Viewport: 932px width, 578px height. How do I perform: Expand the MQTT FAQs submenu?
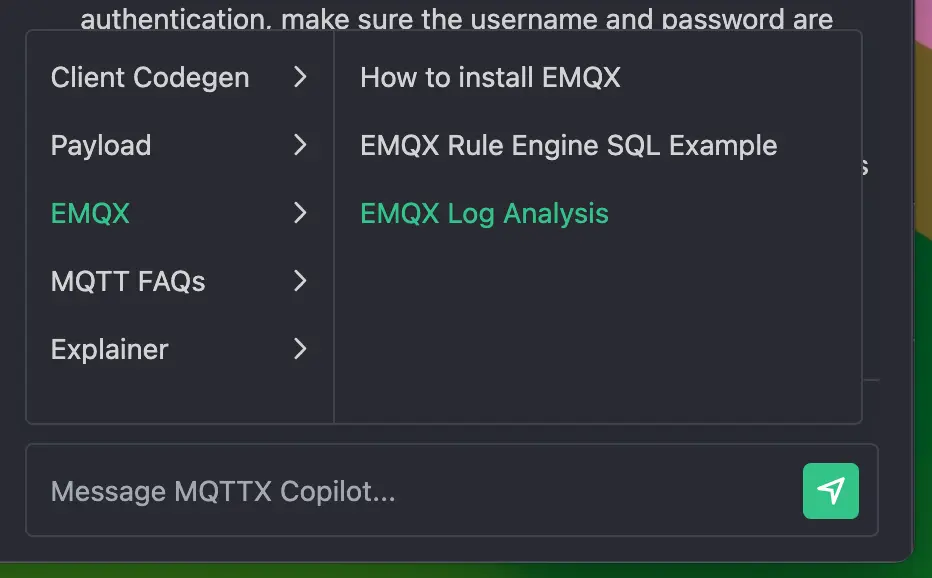(300, 281)
